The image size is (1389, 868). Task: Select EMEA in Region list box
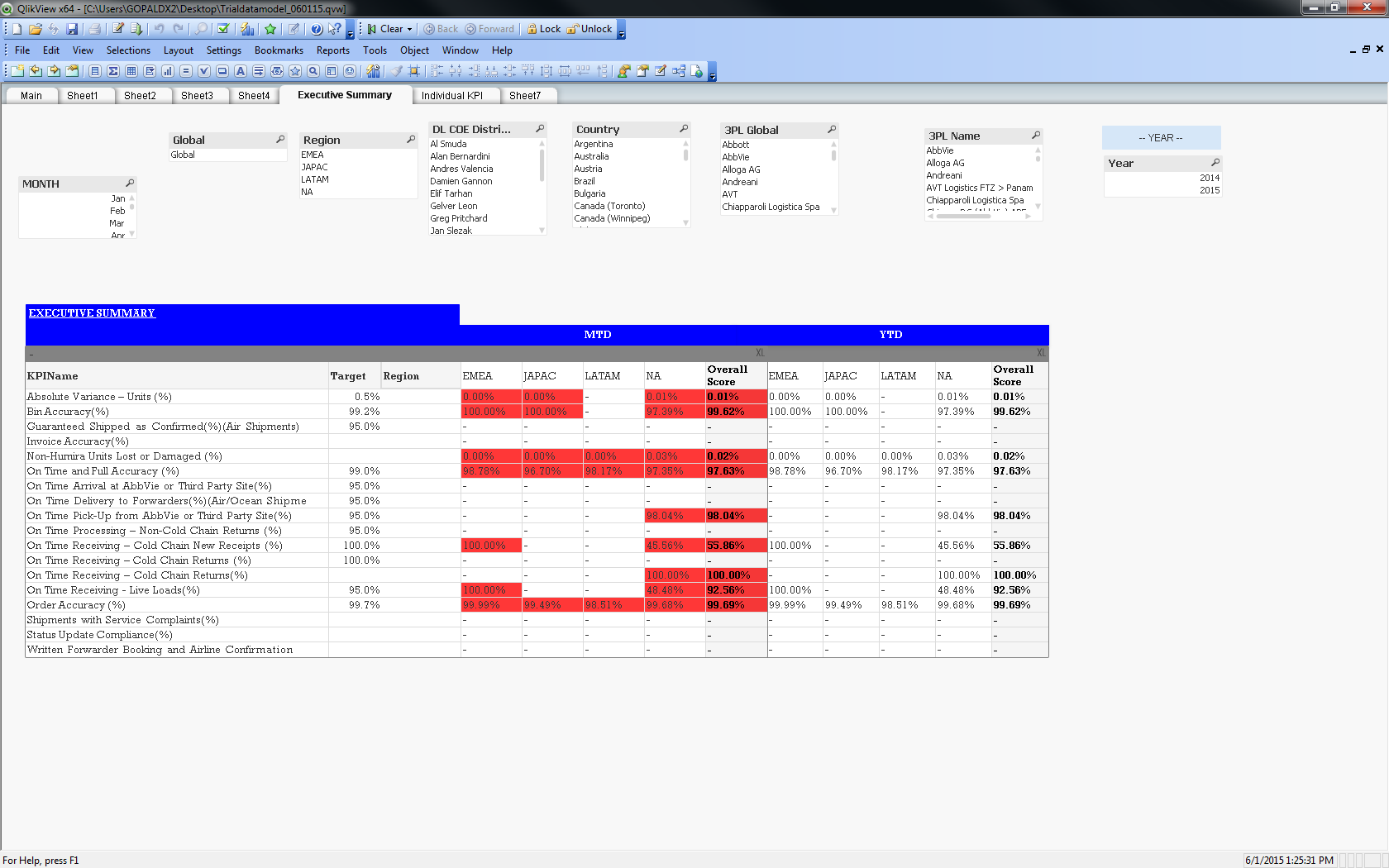click(358, 155)
